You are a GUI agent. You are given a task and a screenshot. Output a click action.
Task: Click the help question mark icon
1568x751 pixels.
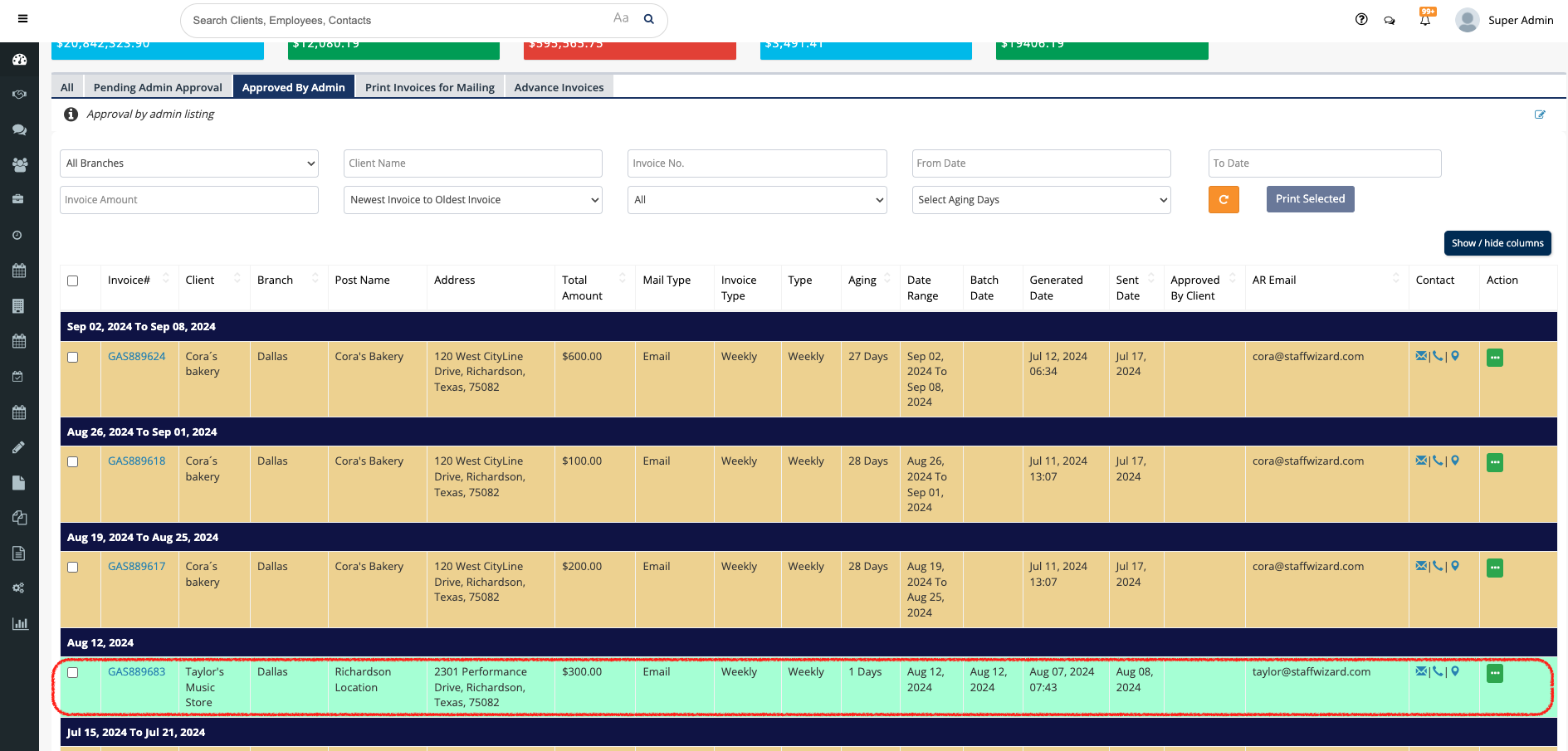1361,20
